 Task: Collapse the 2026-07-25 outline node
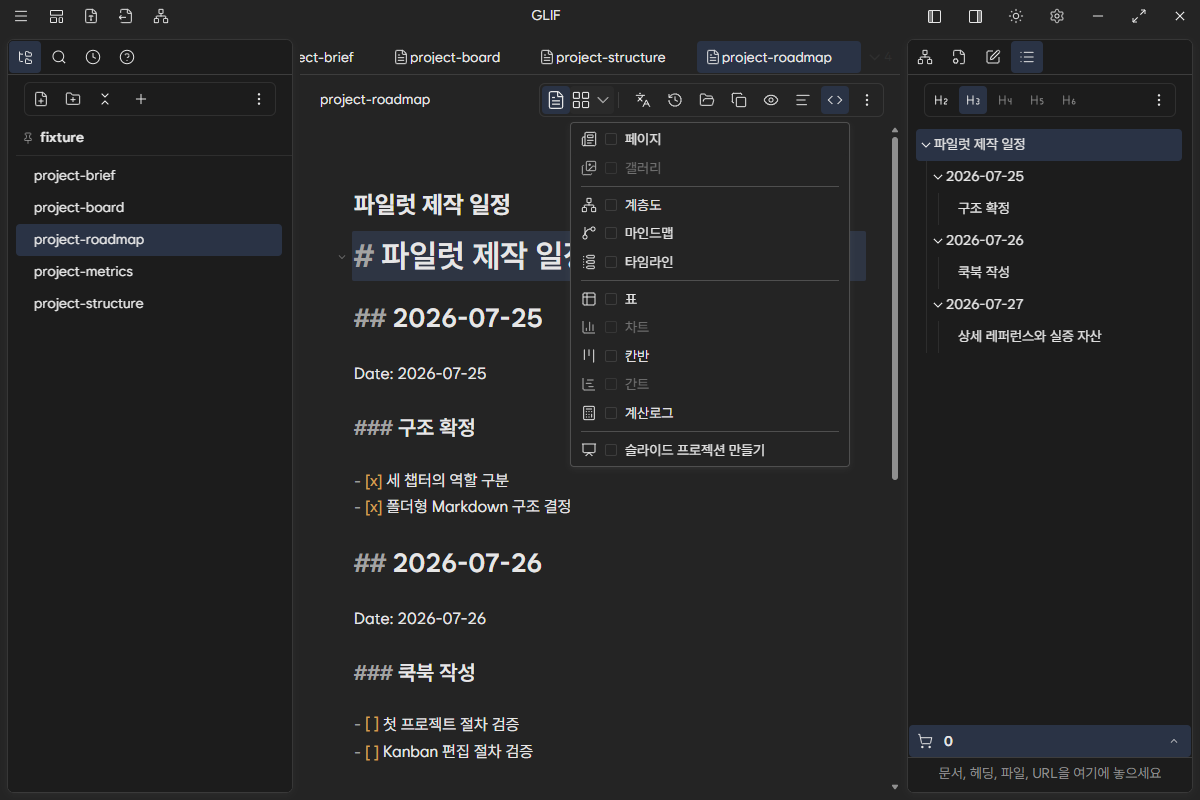click(937, 176)
